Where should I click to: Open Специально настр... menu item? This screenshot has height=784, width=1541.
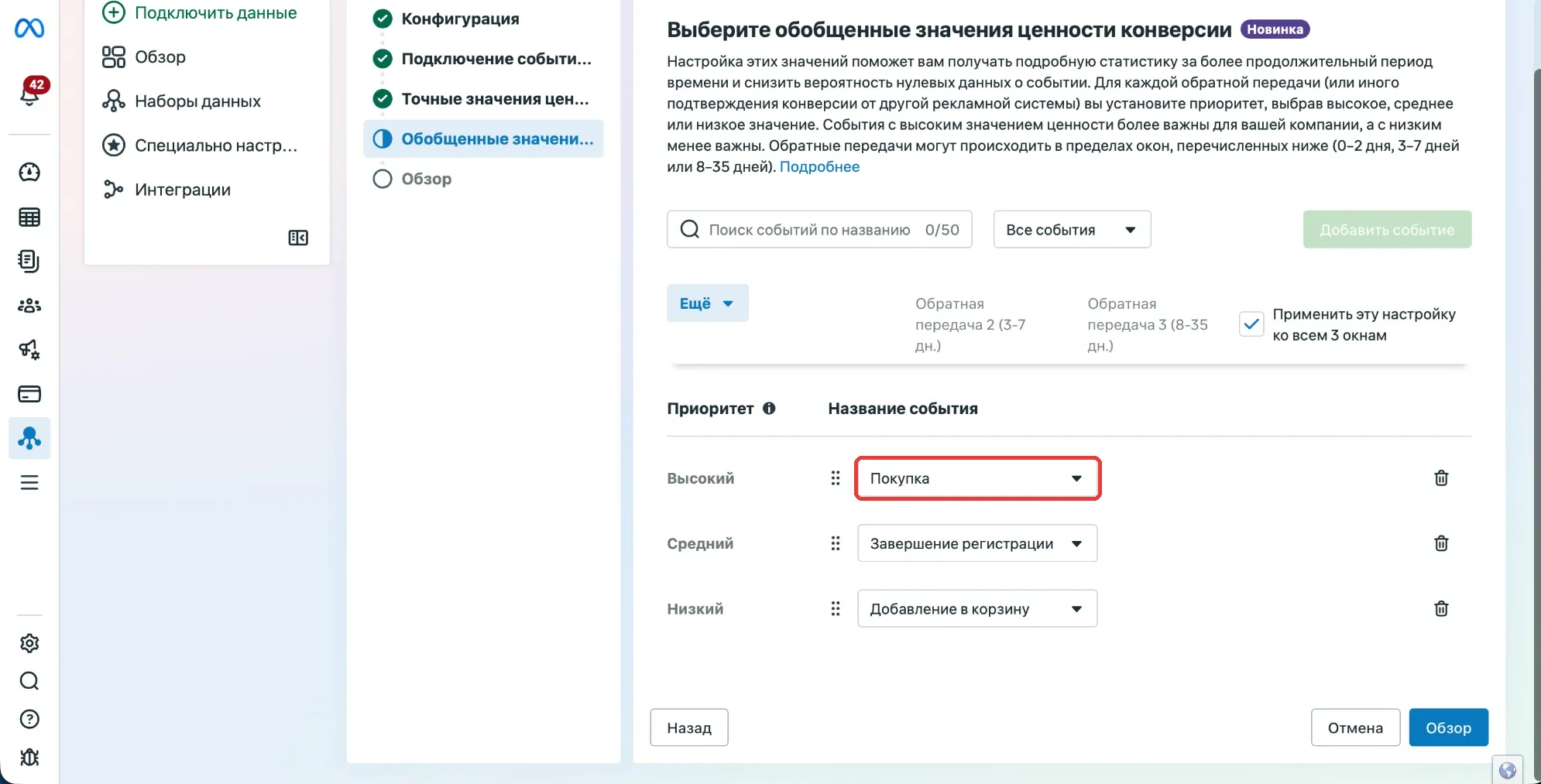click(x=200, y=146)
